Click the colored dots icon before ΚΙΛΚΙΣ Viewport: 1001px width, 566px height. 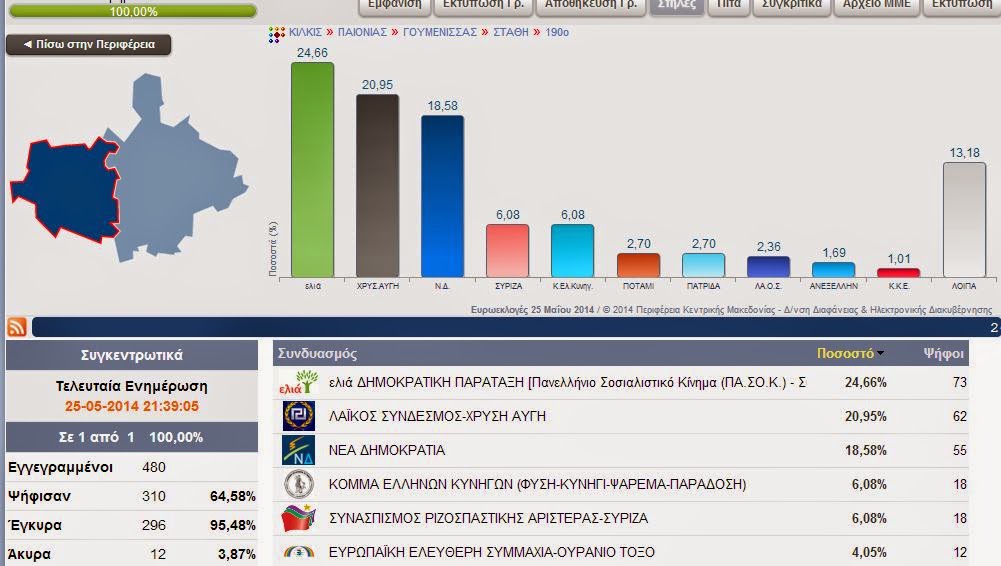pyautogui.click(x=277, y=33)
